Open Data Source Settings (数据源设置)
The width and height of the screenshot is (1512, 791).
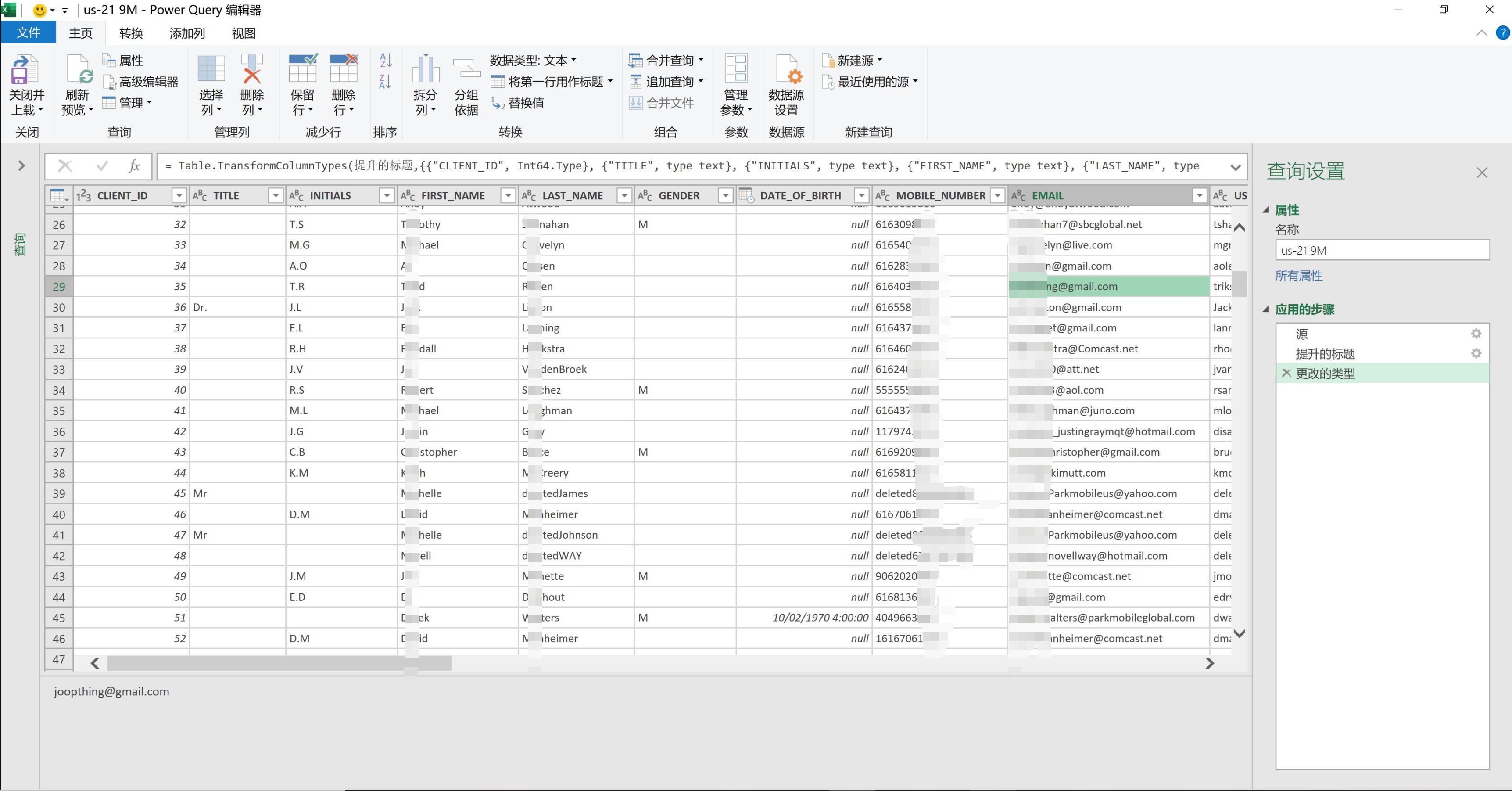pos(787,85)
